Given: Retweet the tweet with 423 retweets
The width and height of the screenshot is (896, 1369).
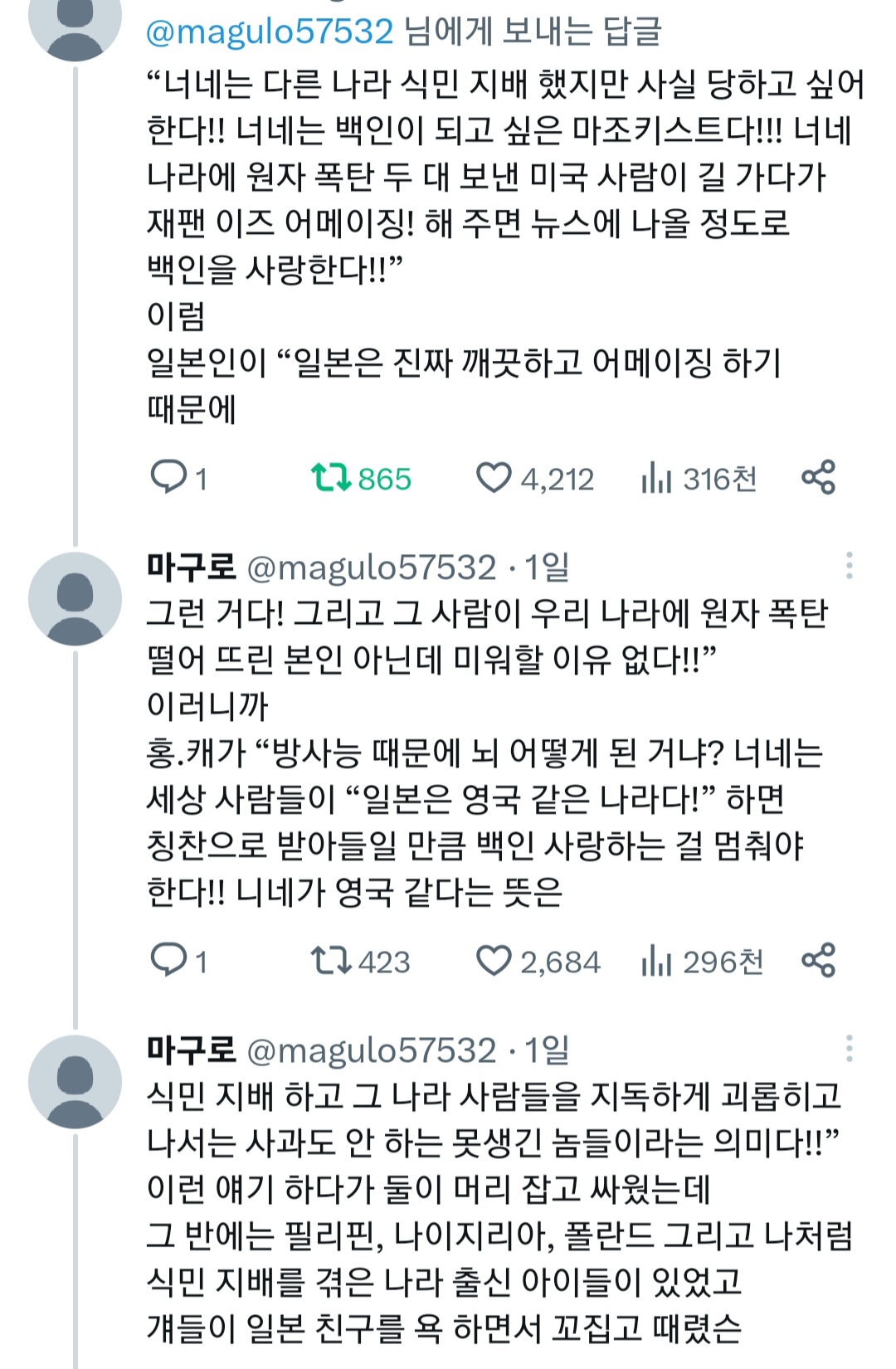Looking at the screenshot, I should point(331,960).
